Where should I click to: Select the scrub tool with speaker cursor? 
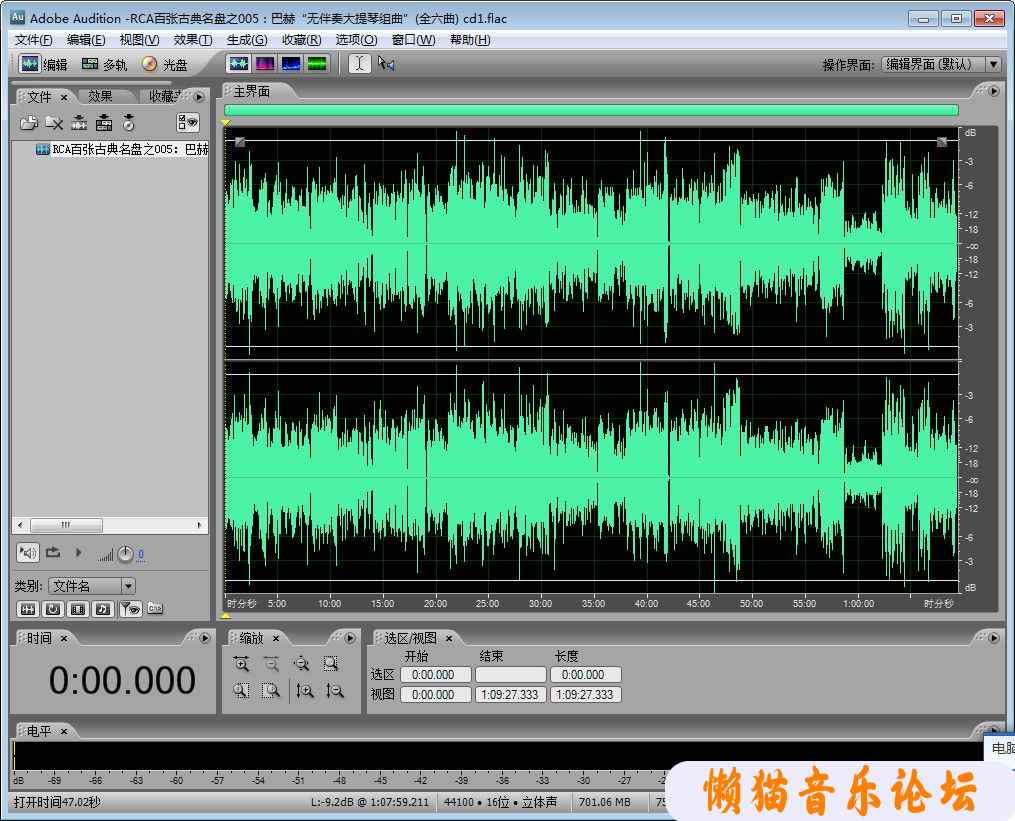coord(386,63)
